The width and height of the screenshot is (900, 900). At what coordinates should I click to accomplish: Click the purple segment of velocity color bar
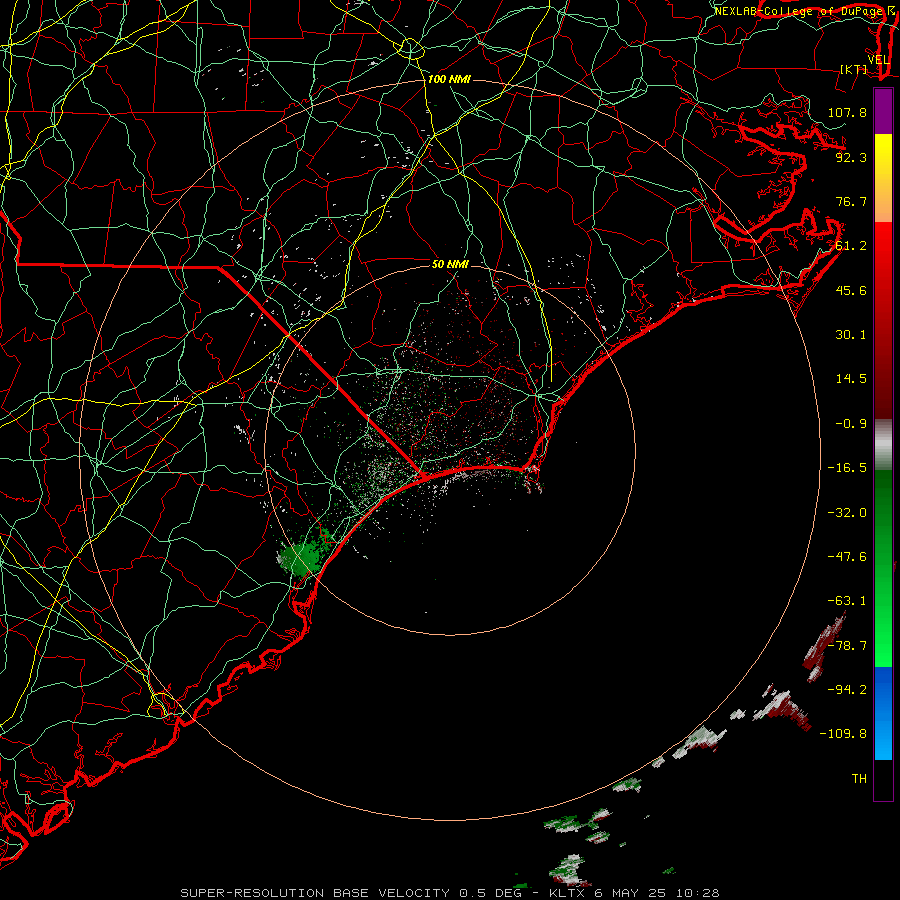(883, 111)
